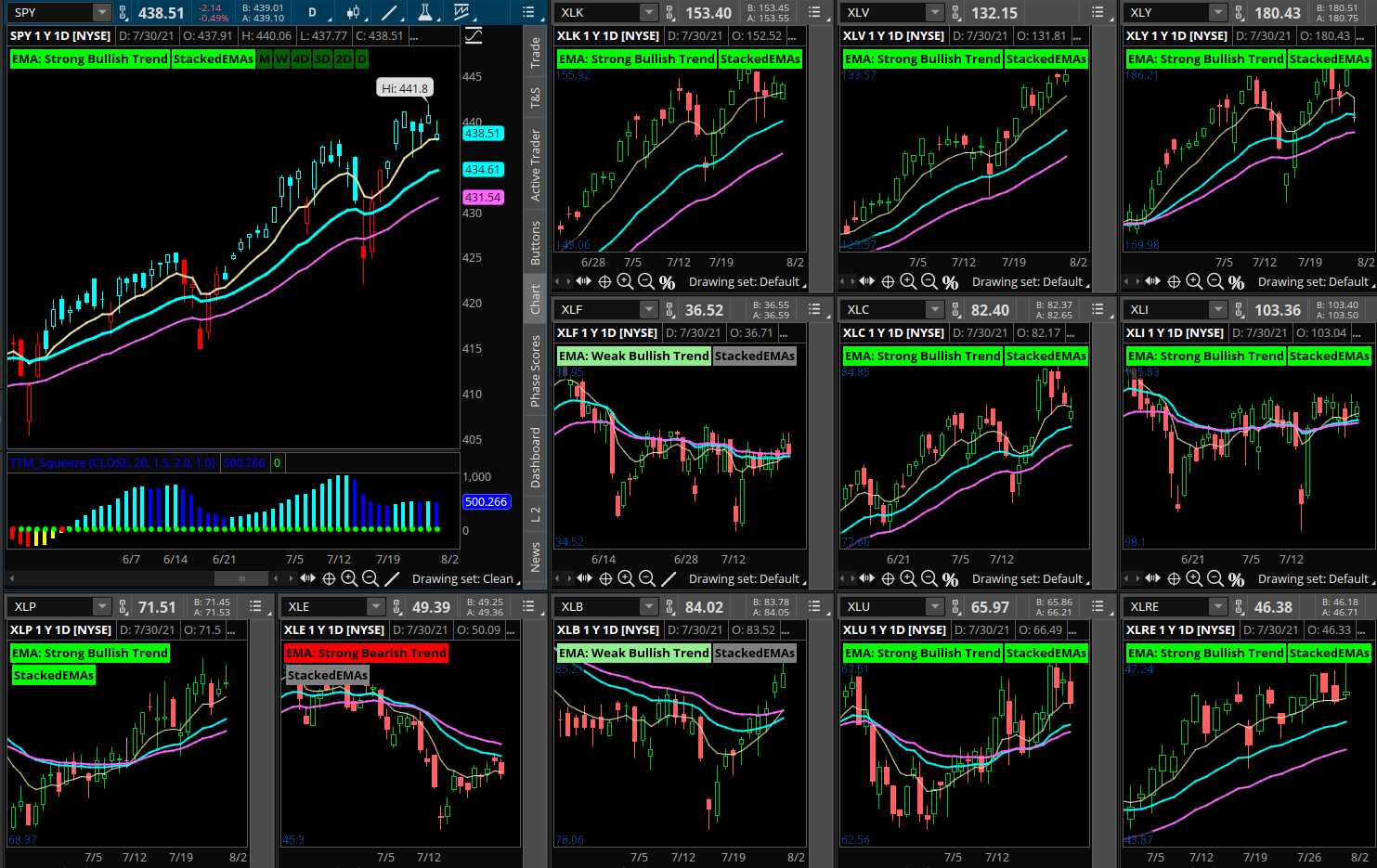Click EMA: Strong Bearish Trend label on XLE

tap(367, 653)
